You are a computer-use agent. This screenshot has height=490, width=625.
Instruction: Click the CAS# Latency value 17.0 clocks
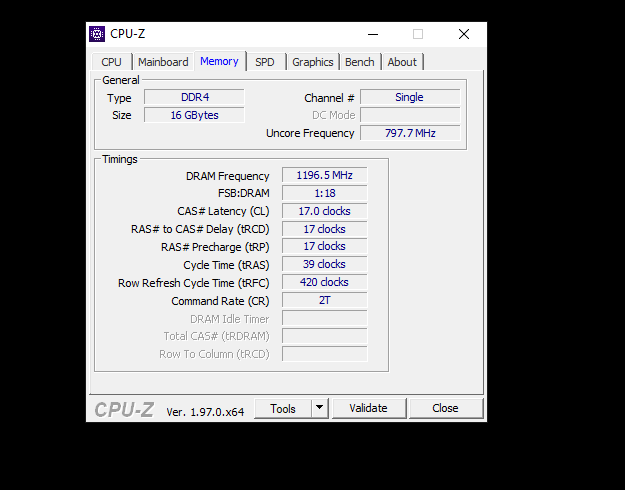point(324,211)
